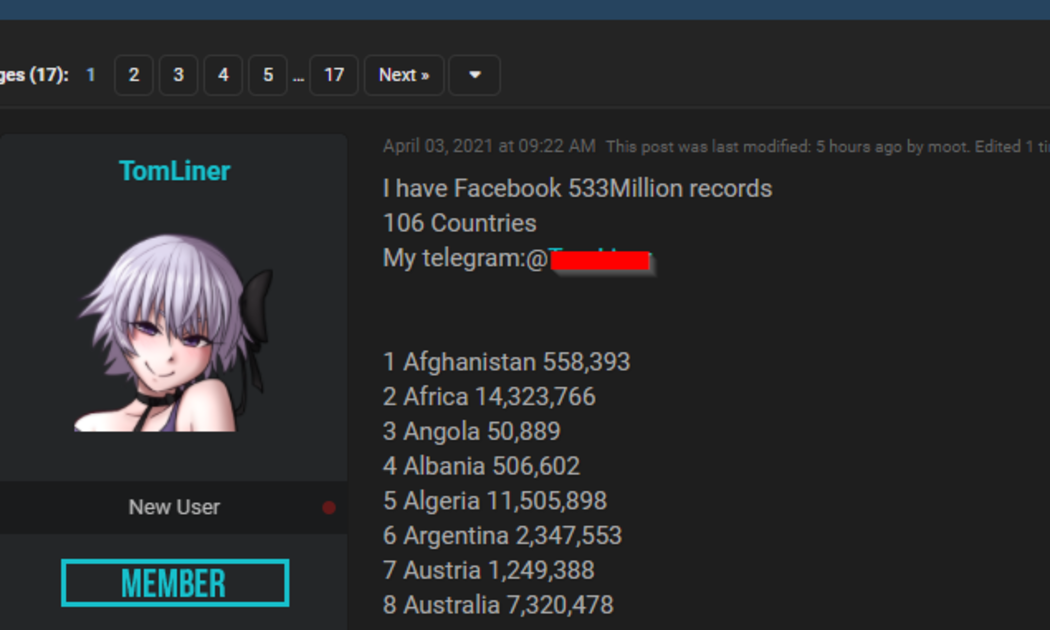Viewport: 1050px width, 630px height.
Task: Click the MEMBER rank badge
Action: coord(175,583)
